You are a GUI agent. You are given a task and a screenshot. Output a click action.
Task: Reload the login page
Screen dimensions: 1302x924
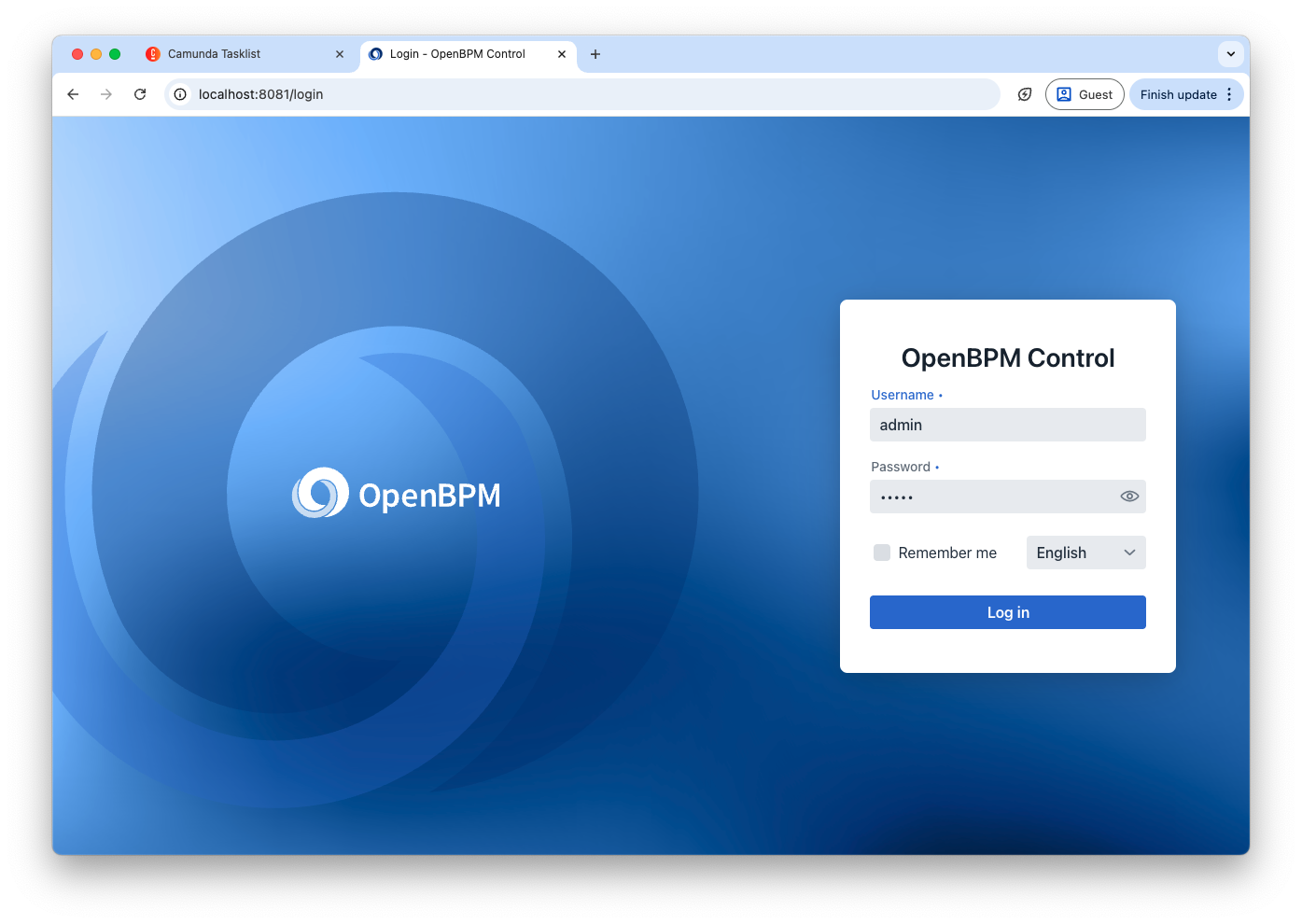[140, 94]
